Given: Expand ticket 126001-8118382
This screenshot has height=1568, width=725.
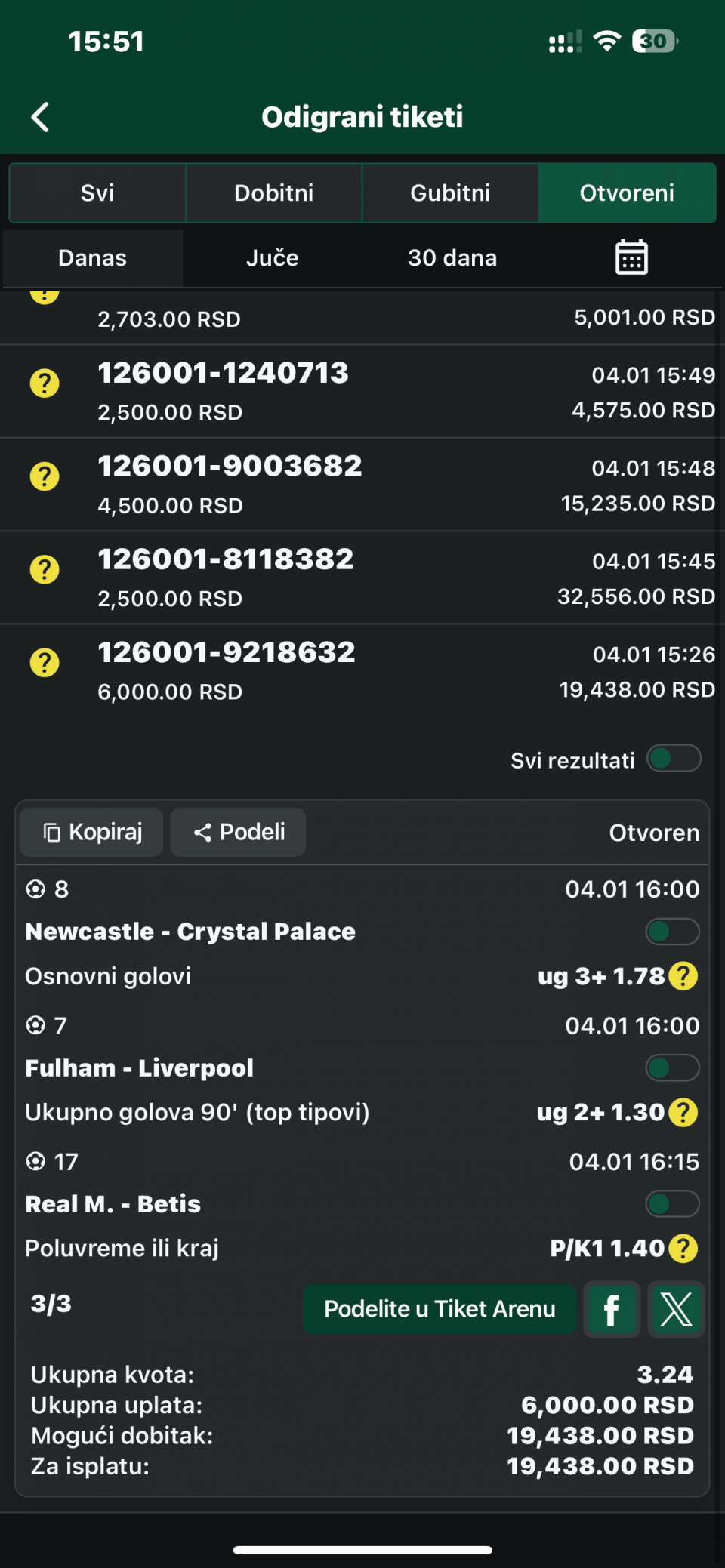Looking at the screenshot, I should [362, 578].
